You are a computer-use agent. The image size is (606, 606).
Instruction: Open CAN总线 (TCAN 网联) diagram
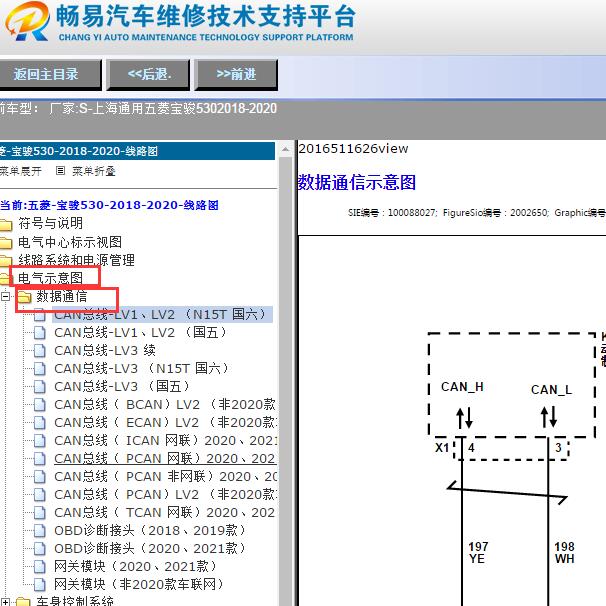click(165, 512)
